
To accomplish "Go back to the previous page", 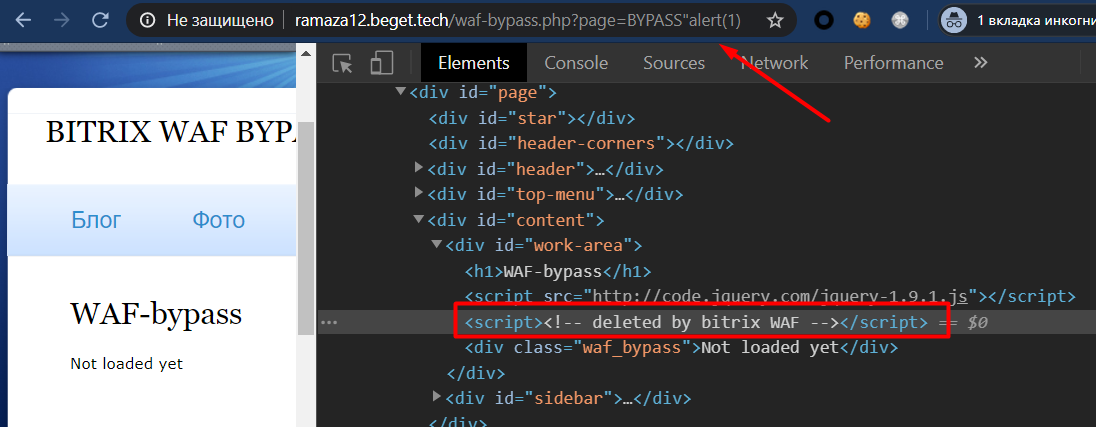I will tap(23, 21).
